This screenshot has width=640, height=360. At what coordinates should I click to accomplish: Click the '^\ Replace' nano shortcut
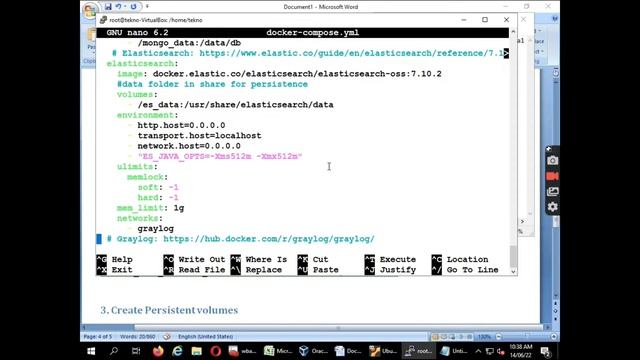click(256, 270)
